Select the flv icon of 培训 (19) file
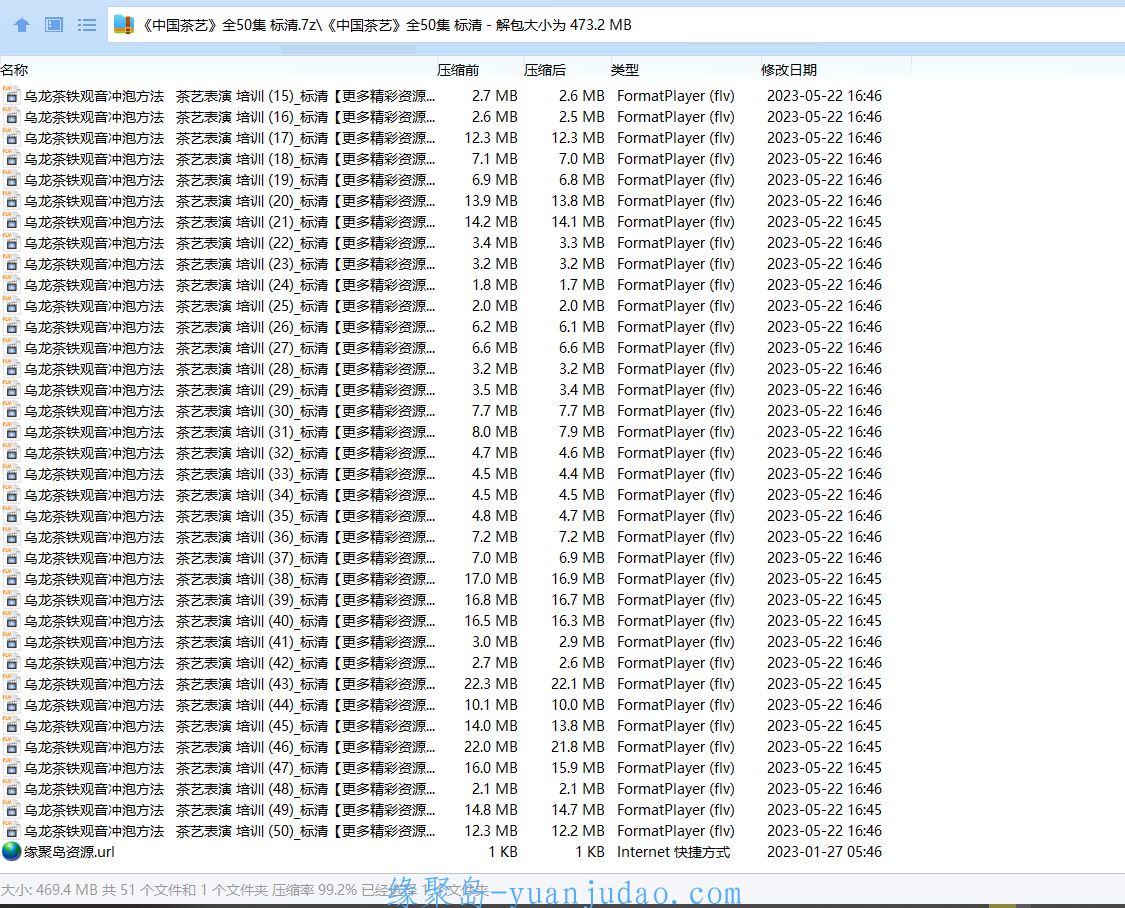This screenshot has width=1125, height=908. (x=11, y=179)
